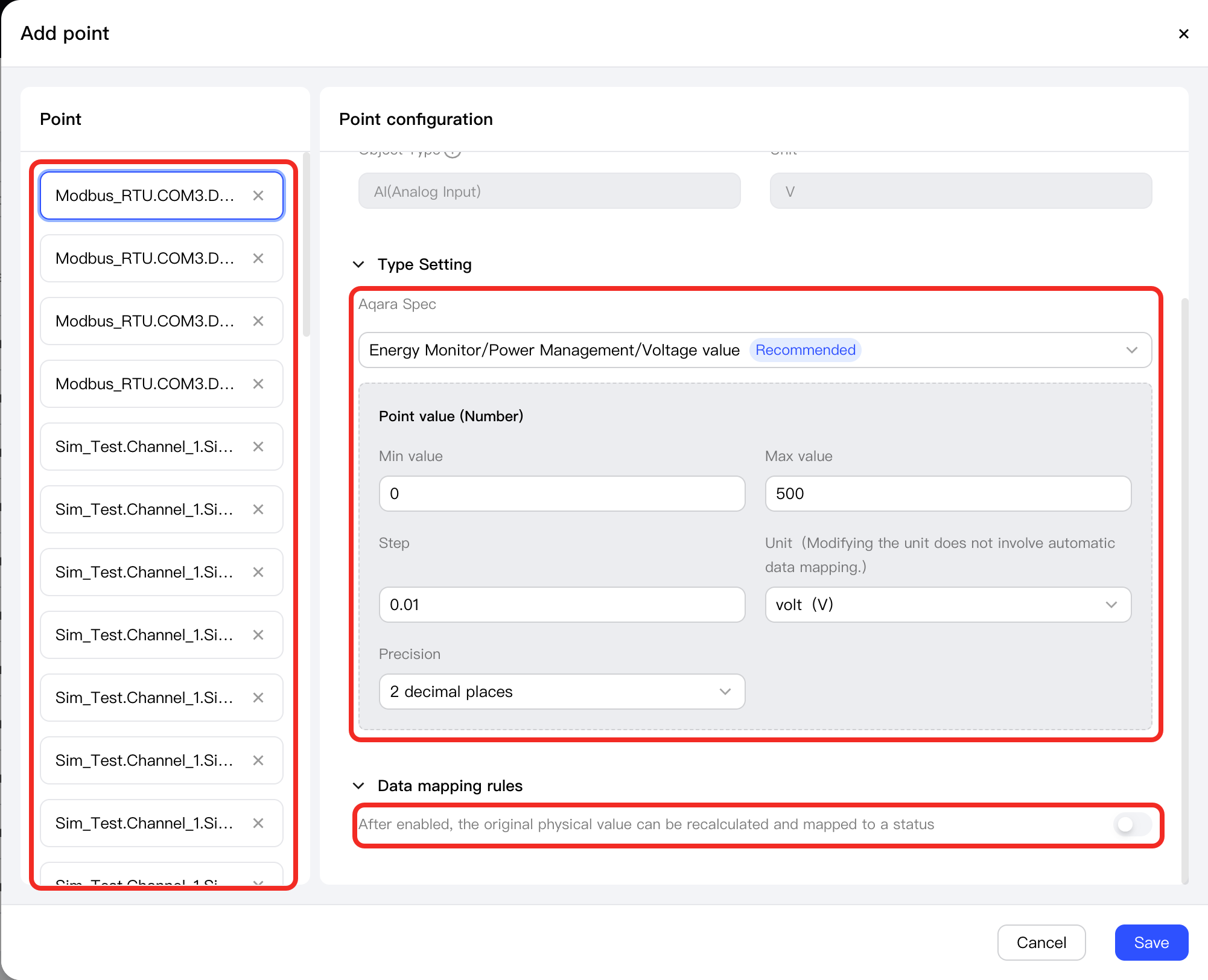Remove the third Modbus_RTU.COM3 point with X
The image size is (1208, 980).
pos(258,321)
